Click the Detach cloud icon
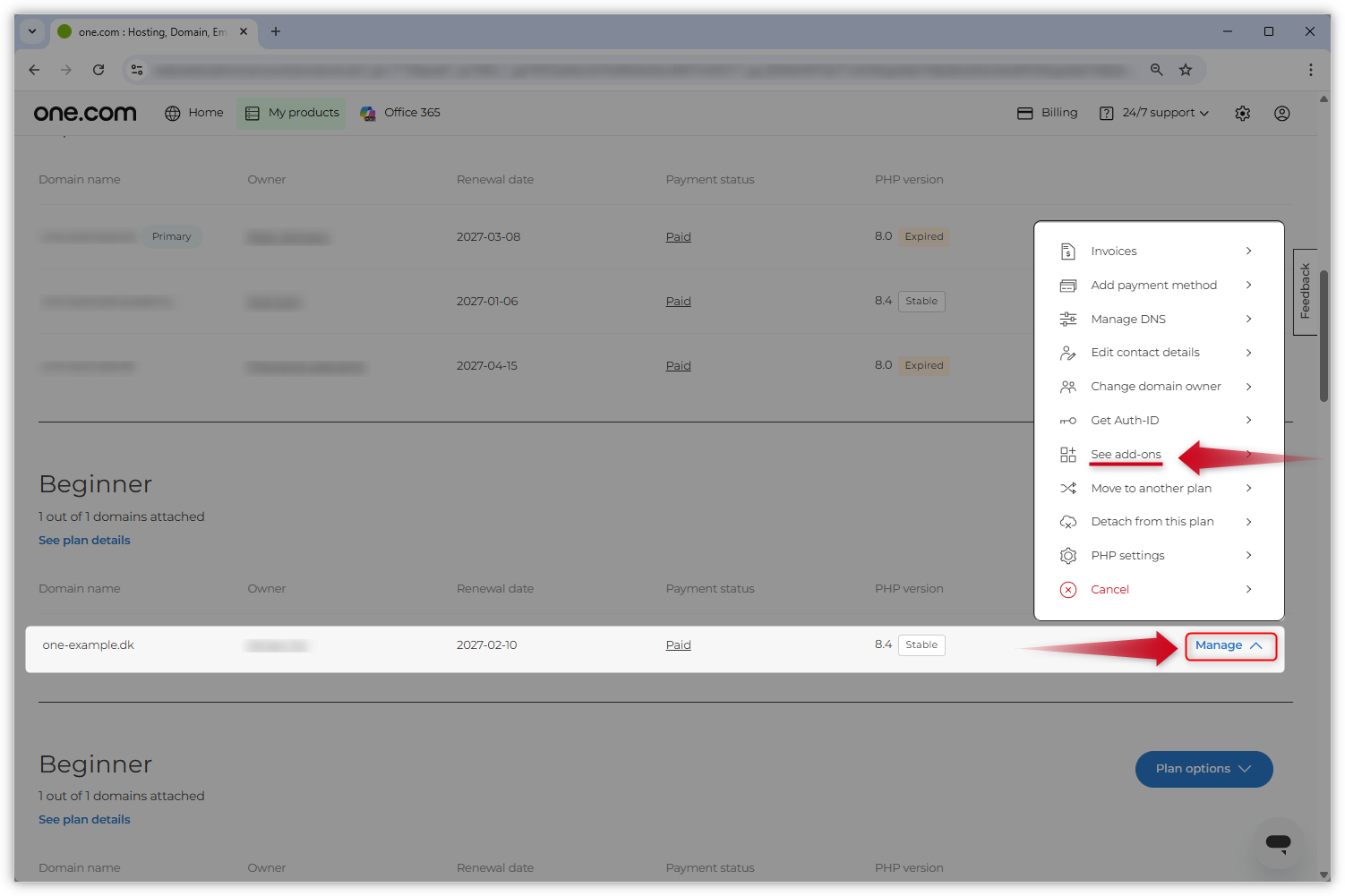Image resolution: width=1345 pixels, height=896 pixels. (1068, 522)
